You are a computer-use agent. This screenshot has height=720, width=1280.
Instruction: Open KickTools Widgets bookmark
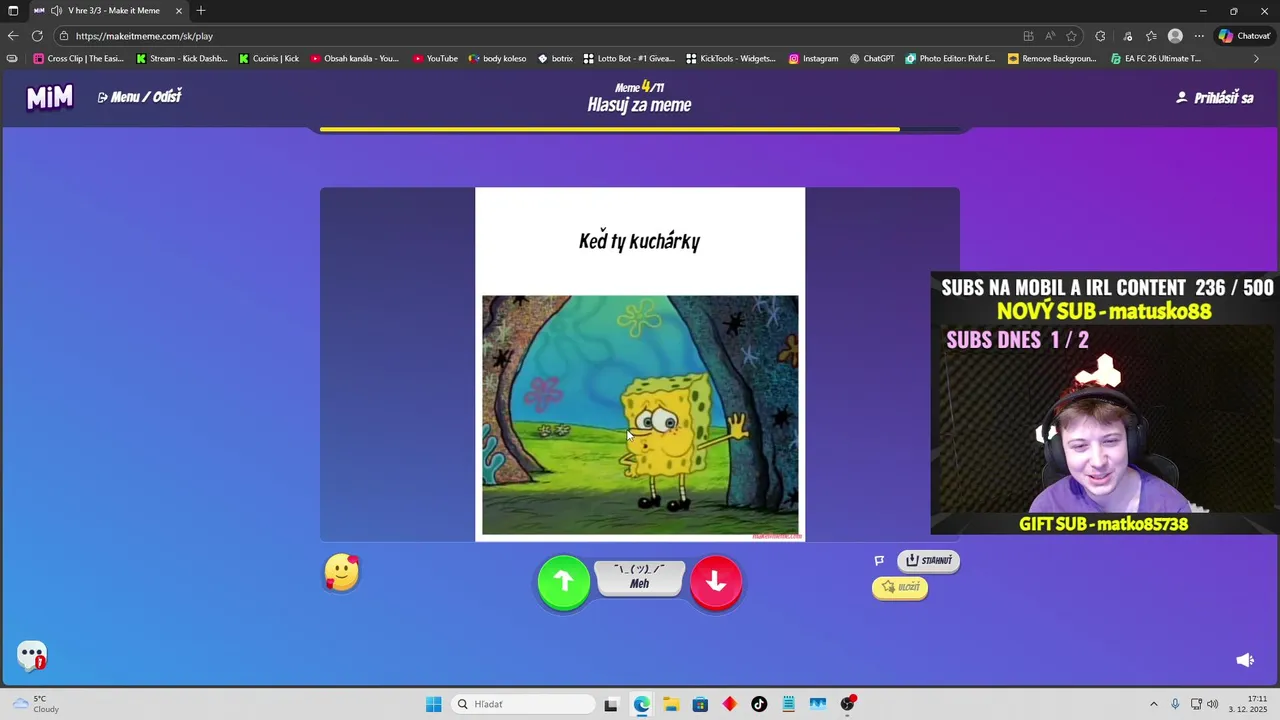coord(731,59)
